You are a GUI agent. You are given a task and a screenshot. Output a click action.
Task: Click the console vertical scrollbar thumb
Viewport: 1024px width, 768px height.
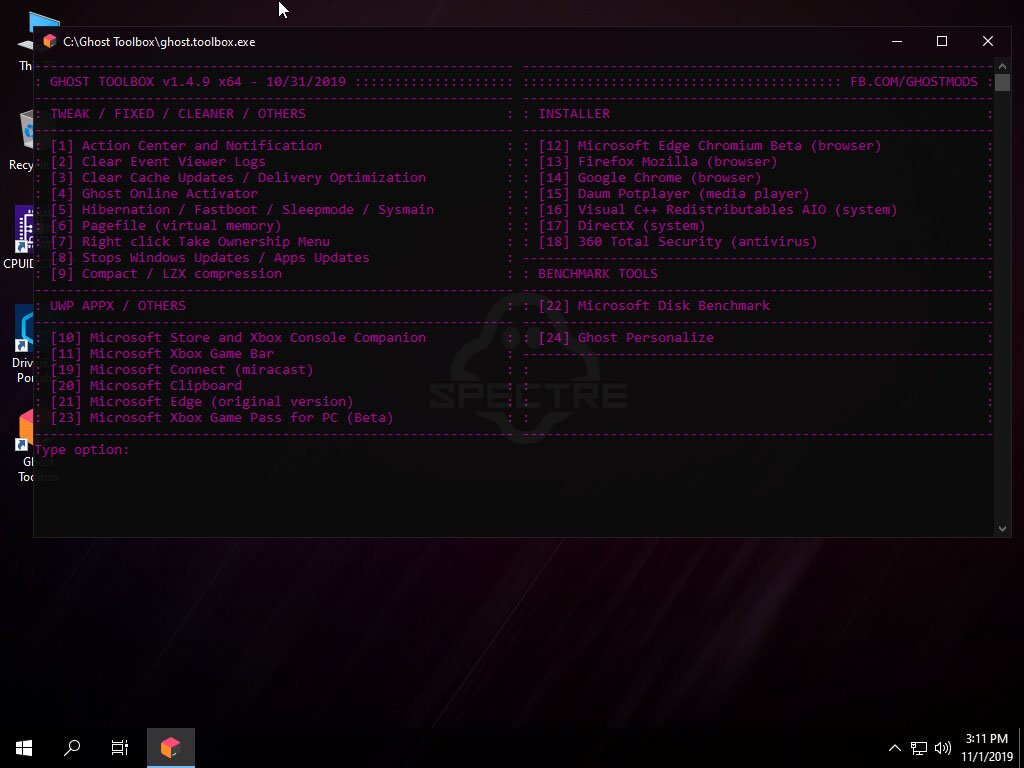coord(1002,82)
